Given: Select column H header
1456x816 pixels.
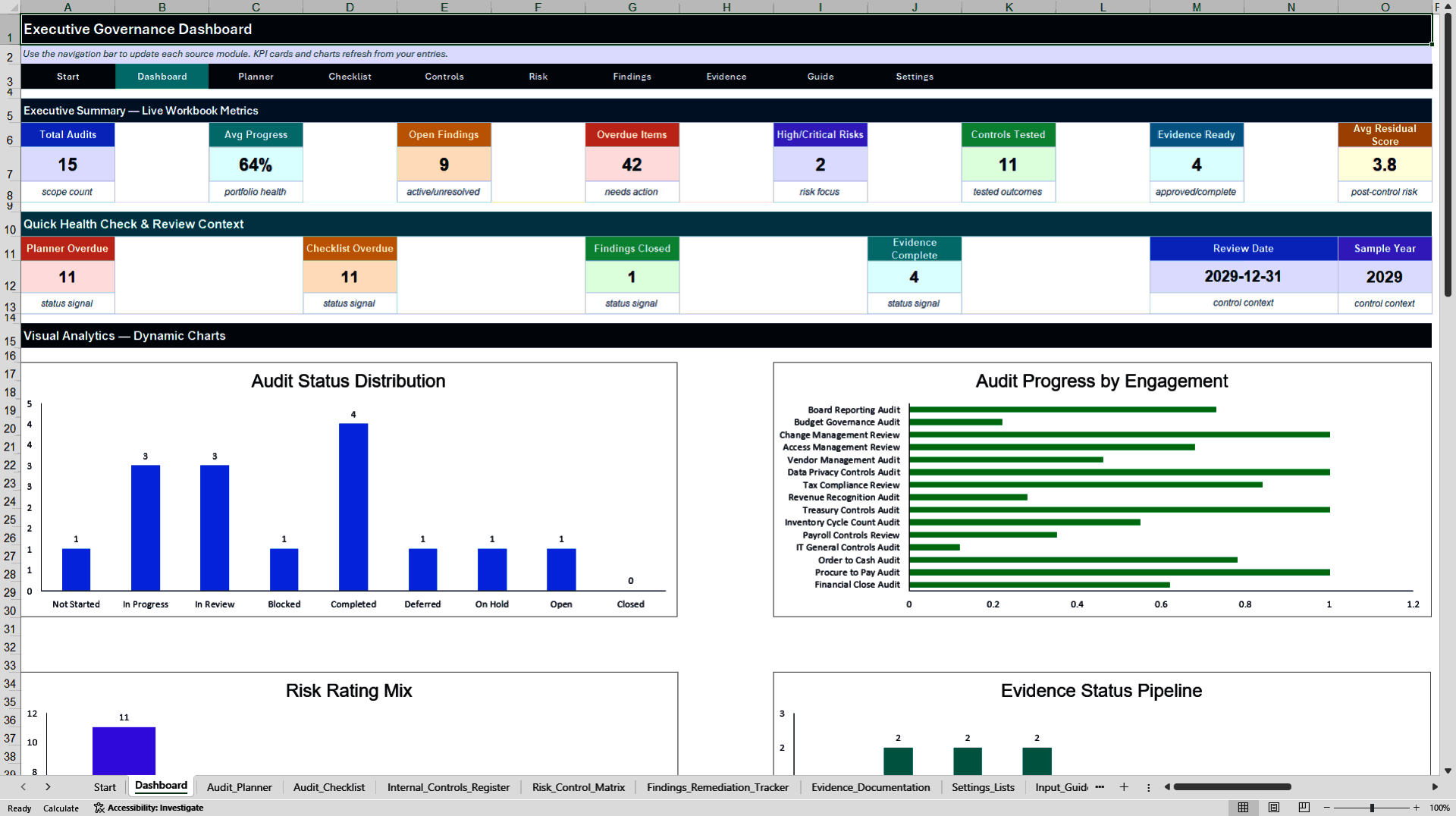Looking at the screenshot, I should [x=726, y=7].
